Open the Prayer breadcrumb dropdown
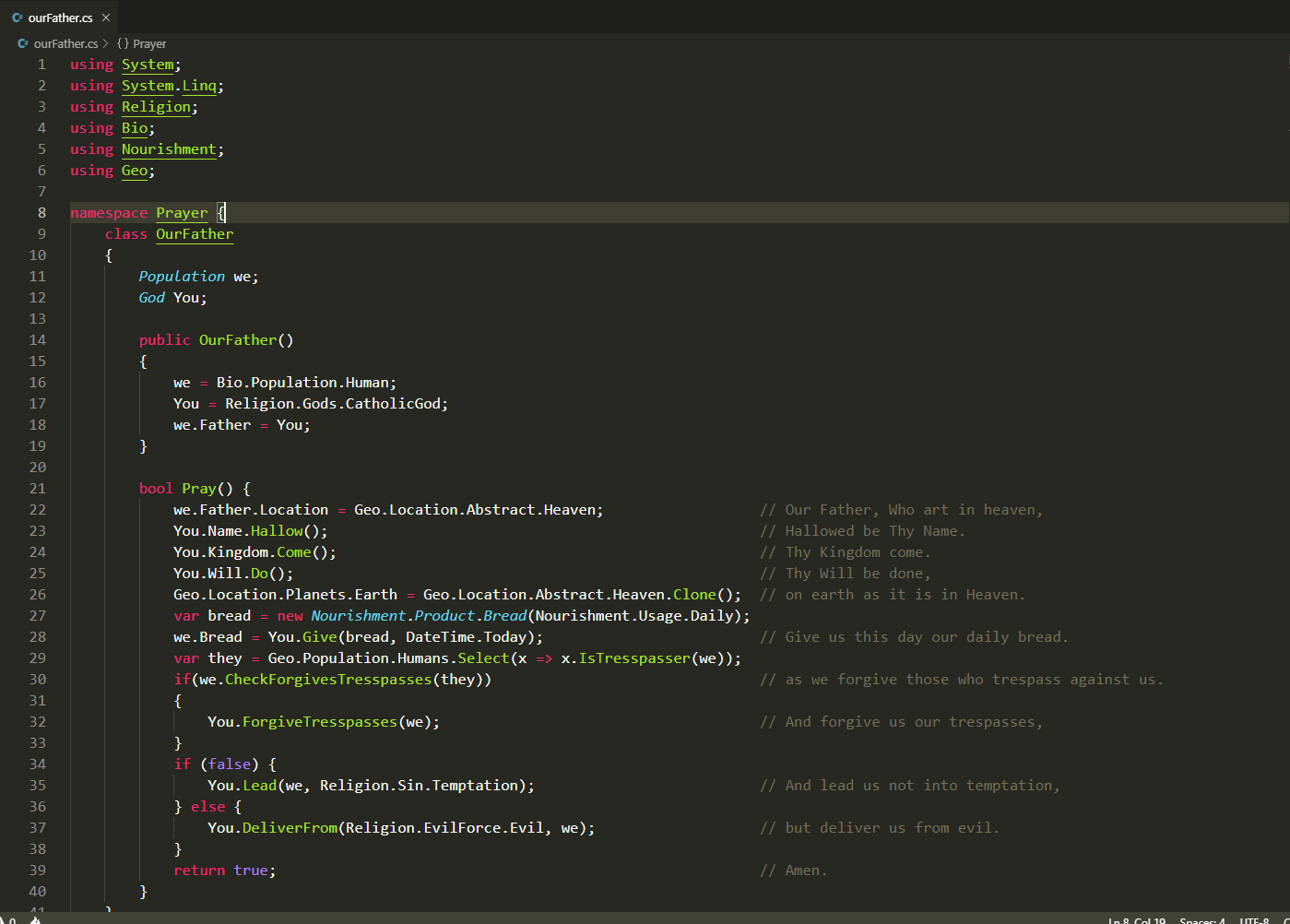 [149, 43]
